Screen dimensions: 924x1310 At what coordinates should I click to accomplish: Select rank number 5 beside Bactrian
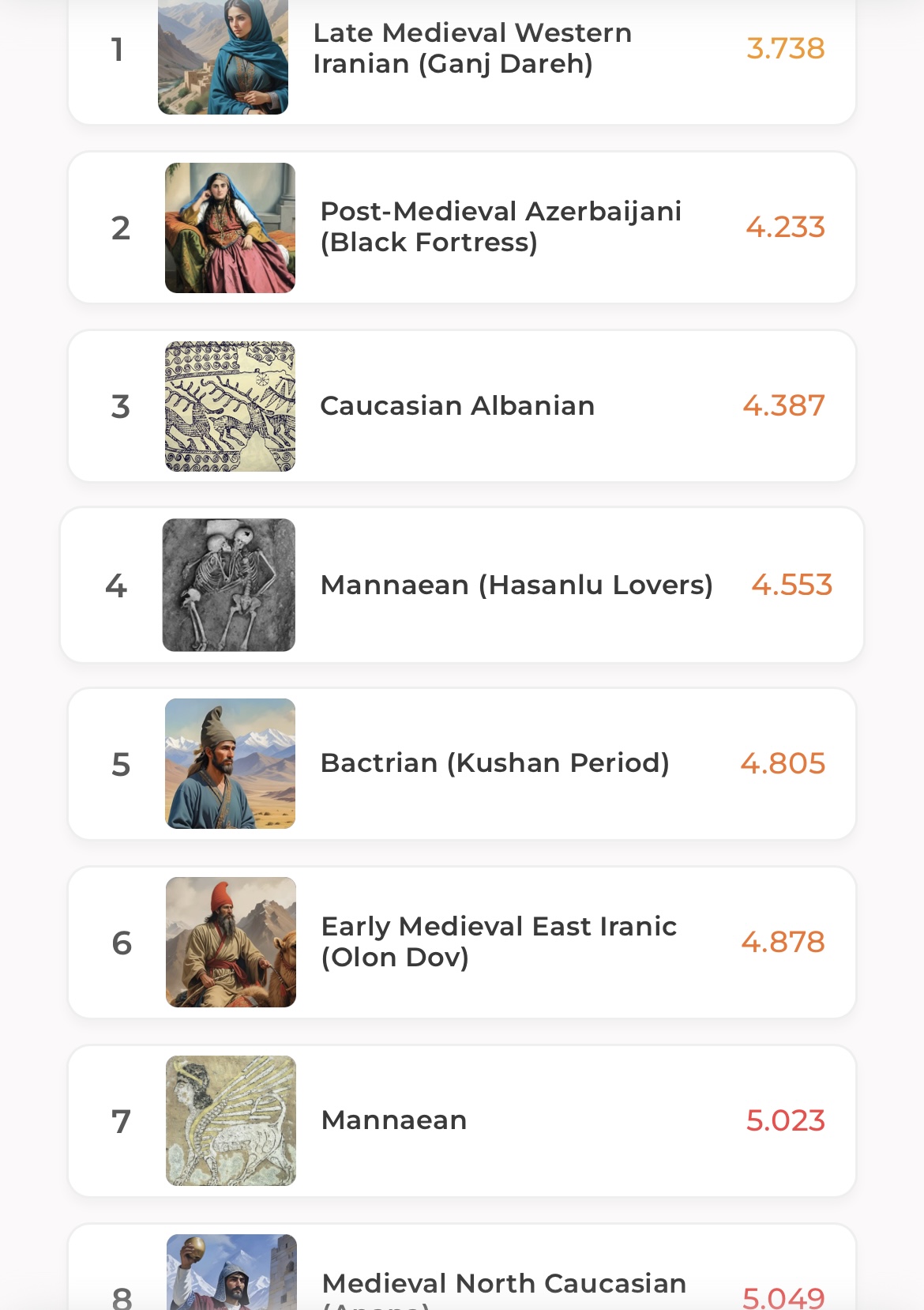(121, 764)
